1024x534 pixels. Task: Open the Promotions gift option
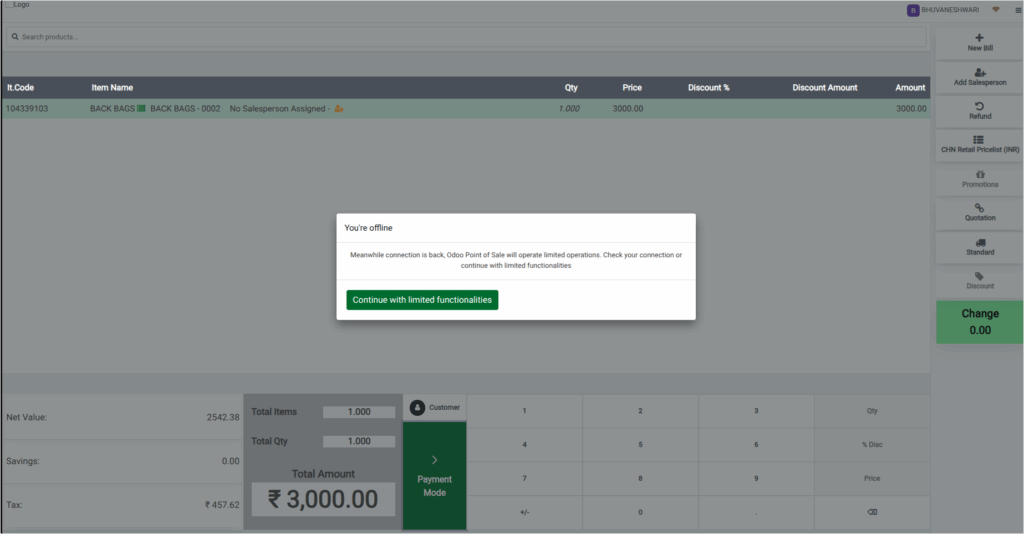pos(980,179)
